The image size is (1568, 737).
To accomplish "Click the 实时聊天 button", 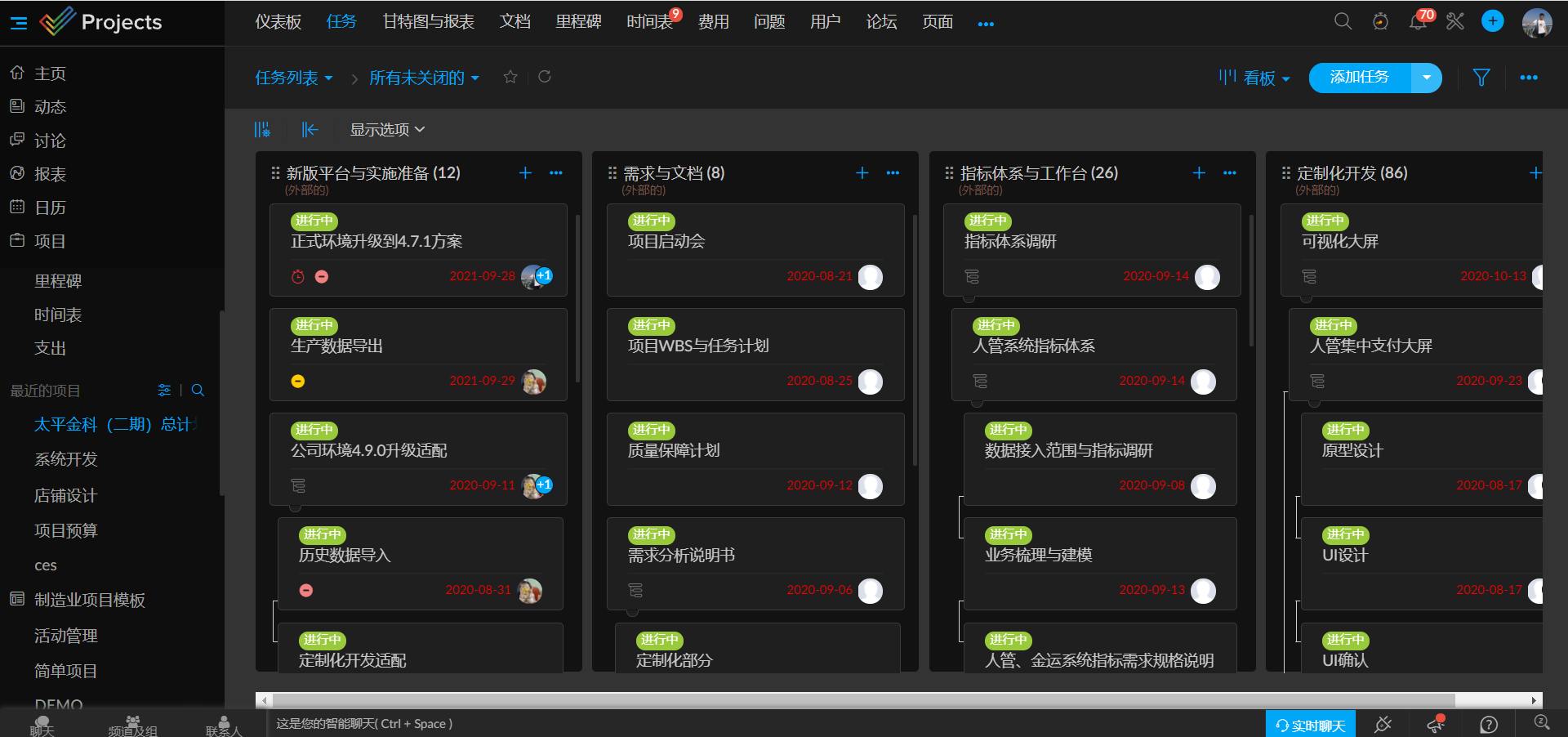I will tap(1311, 725).
